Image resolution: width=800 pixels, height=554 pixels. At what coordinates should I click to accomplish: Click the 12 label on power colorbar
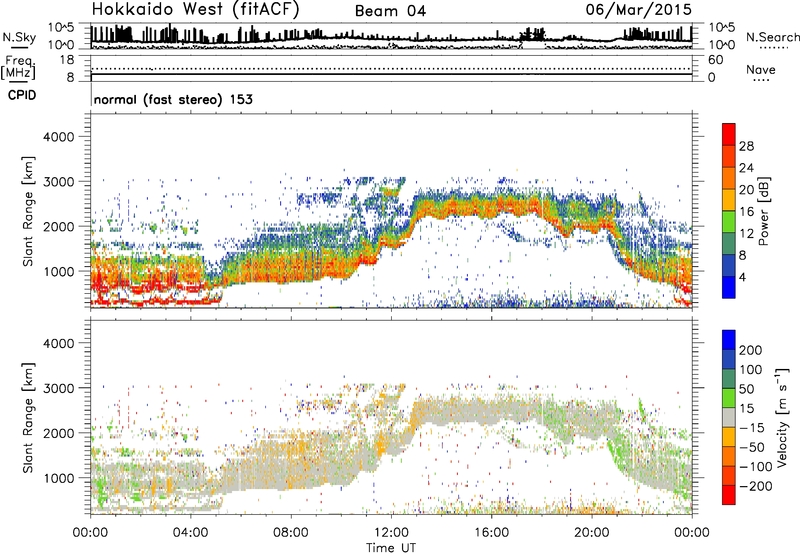(x=746, y=234)
